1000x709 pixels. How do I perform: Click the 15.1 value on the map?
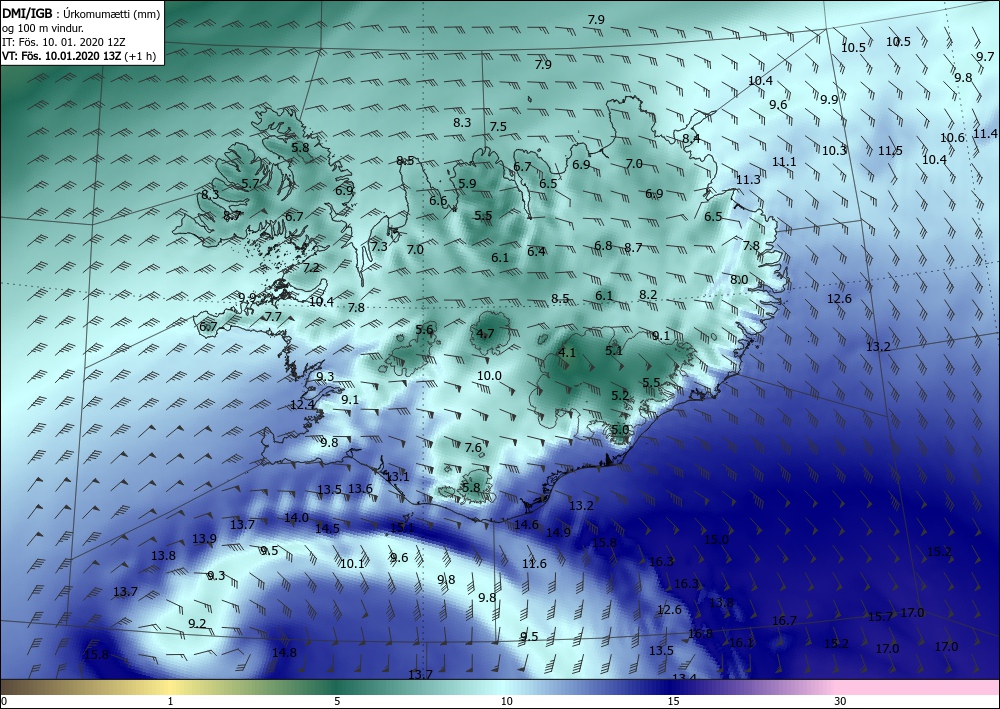tap(402, 528)
